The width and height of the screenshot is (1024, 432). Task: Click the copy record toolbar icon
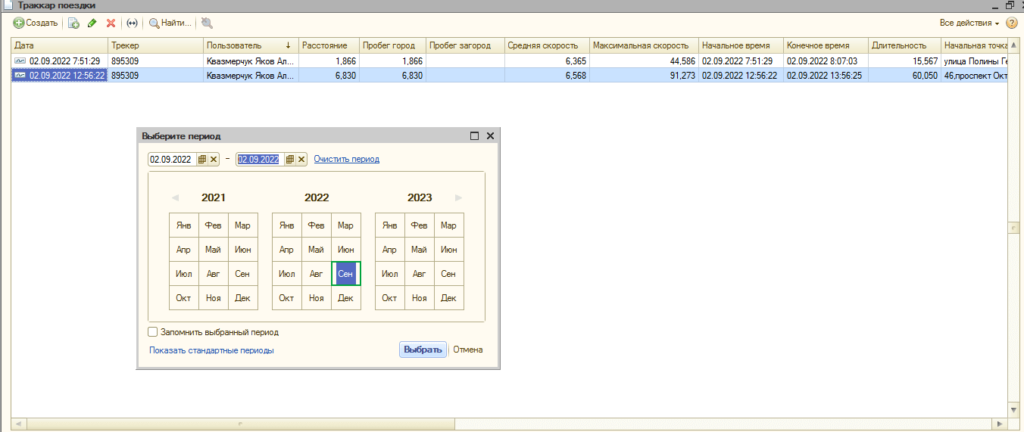pyautogui.click(x=74, y=22)
